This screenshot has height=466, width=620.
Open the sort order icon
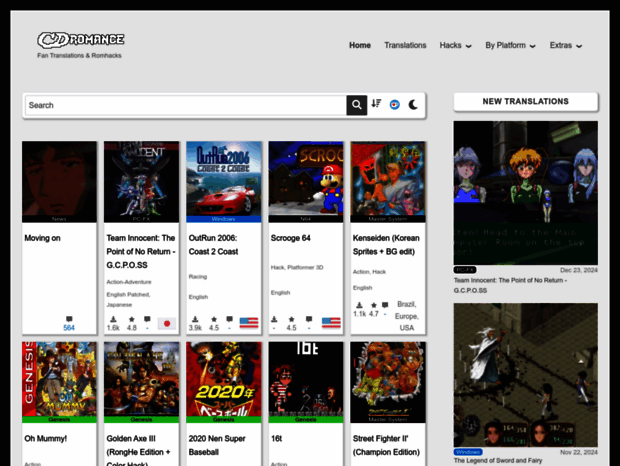(x=376, y=104)
